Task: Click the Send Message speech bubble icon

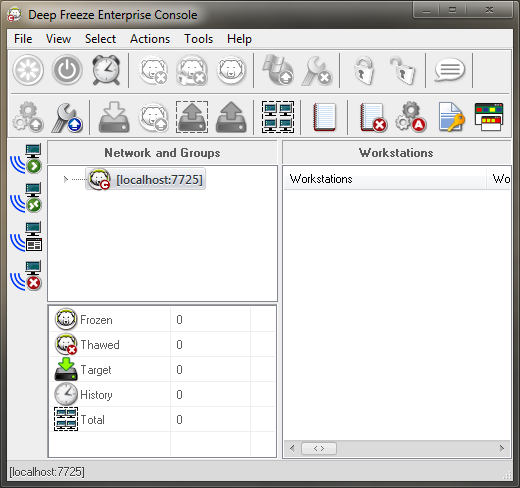Action: (450, 70)
